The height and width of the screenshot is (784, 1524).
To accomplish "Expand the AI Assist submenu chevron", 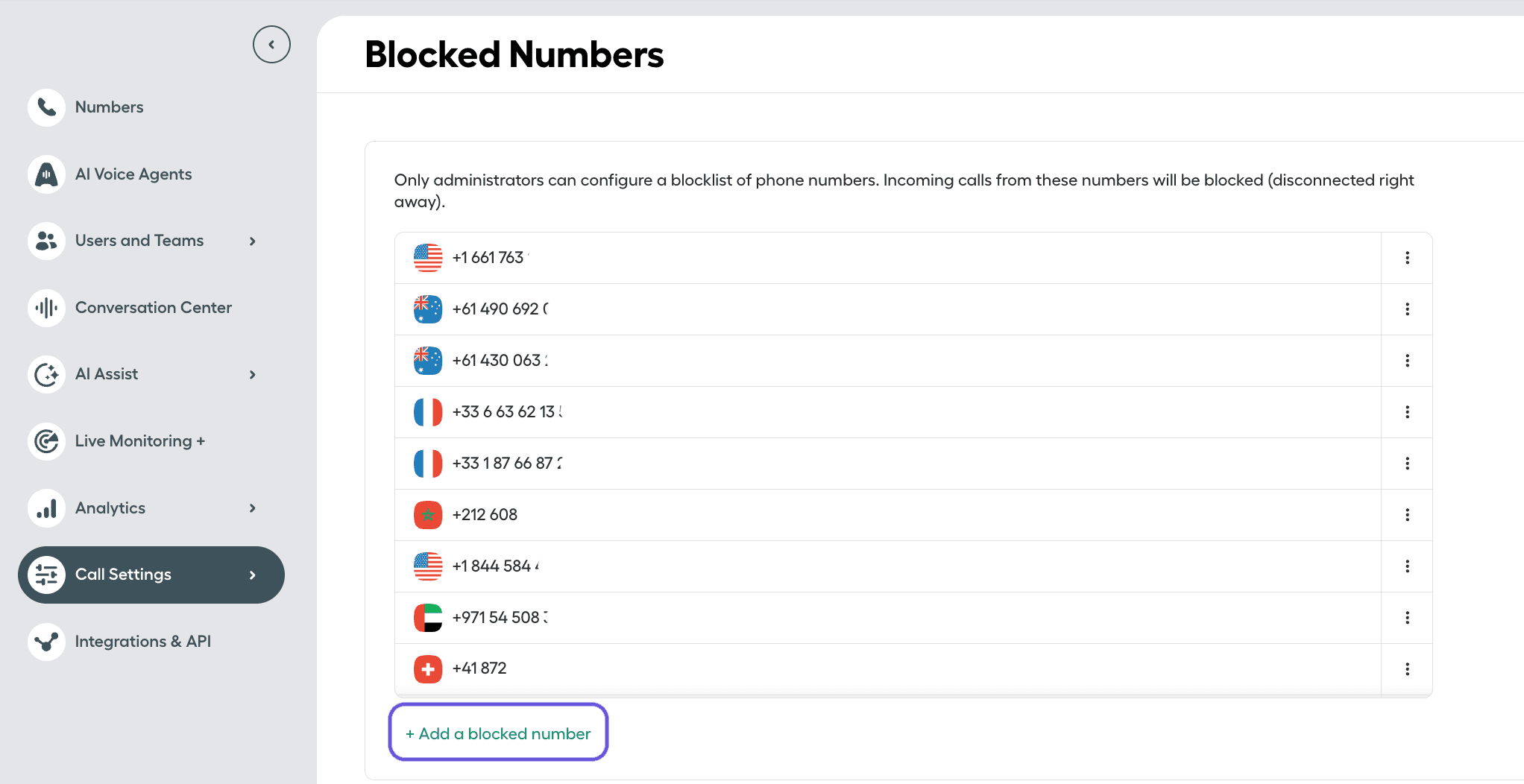I will tap(252, 374).
